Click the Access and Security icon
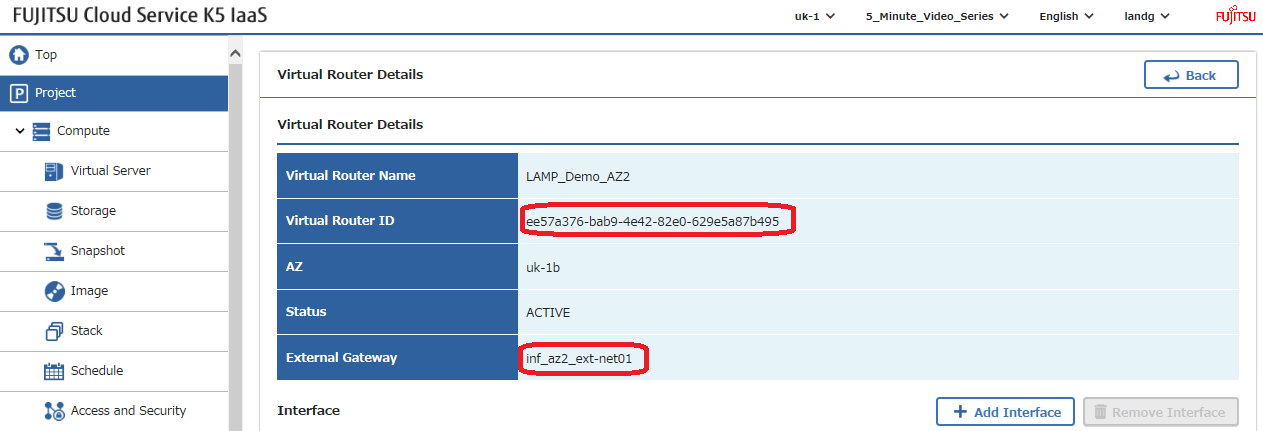 54,411
